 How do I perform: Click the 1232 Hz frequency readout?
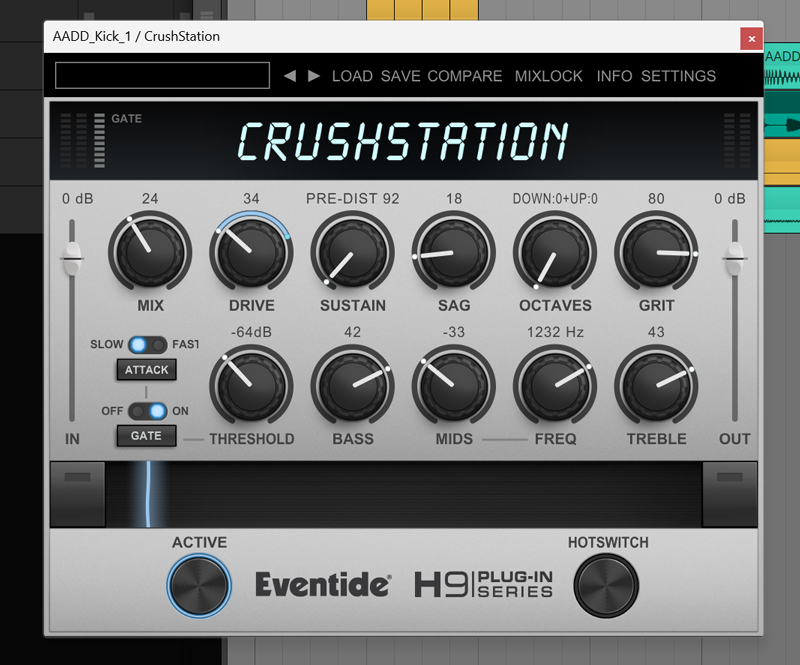[555, 332]
